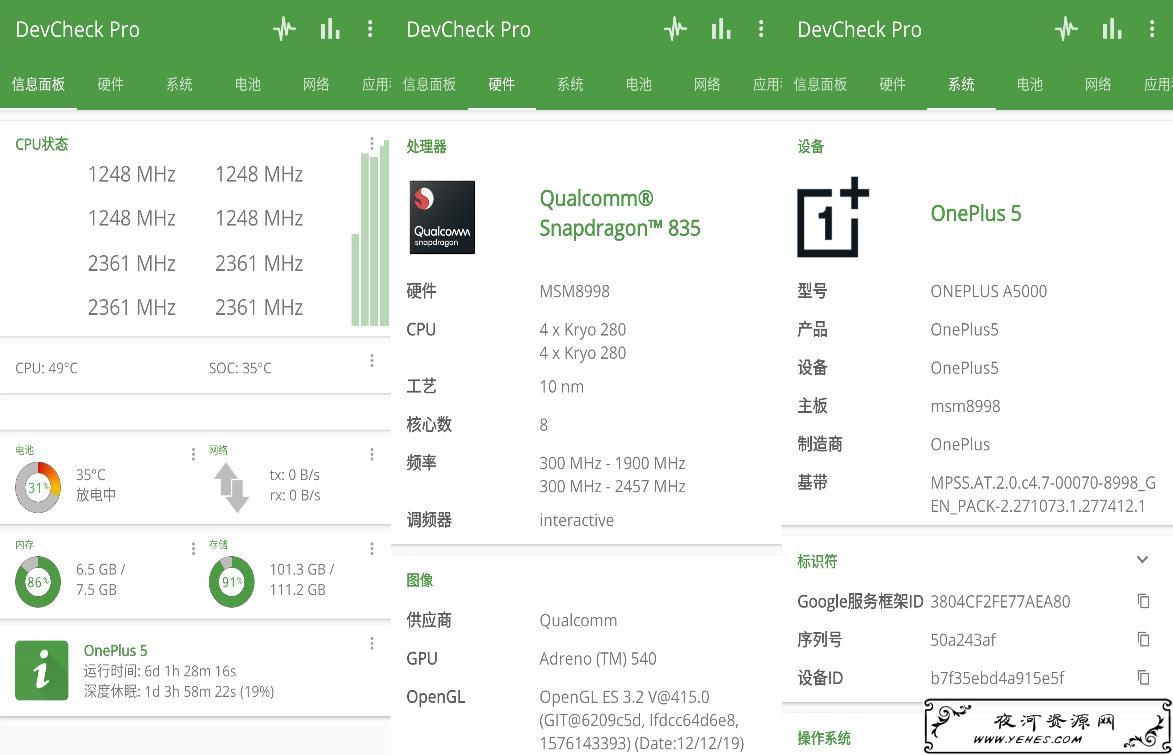
Task: Tap the 10 nm process value
Action: pos(562,387)
